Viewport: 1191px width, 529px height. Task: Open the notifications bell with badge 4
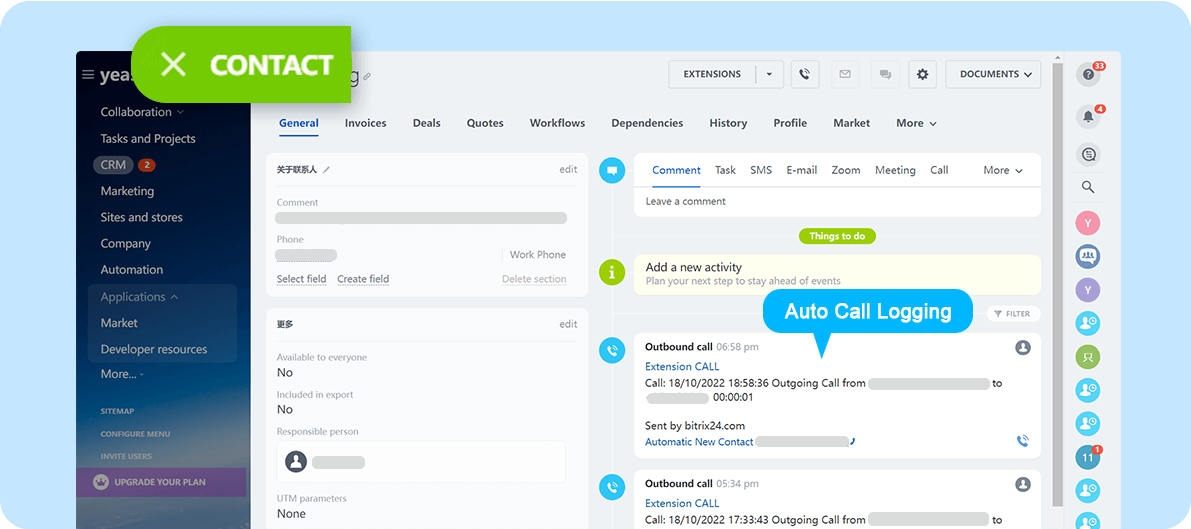[1088, 116]
